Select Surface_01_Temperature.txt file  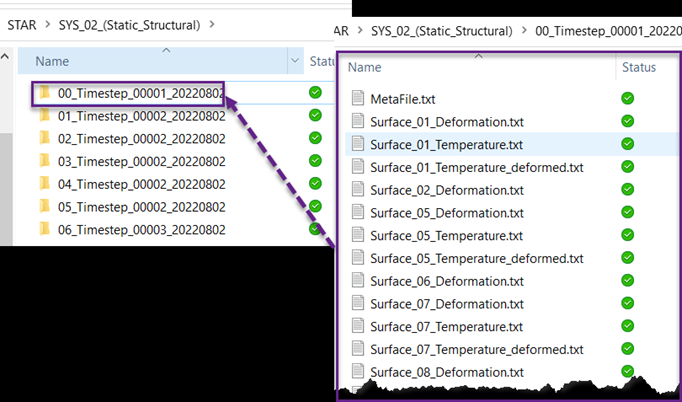(x=446, y=144)
